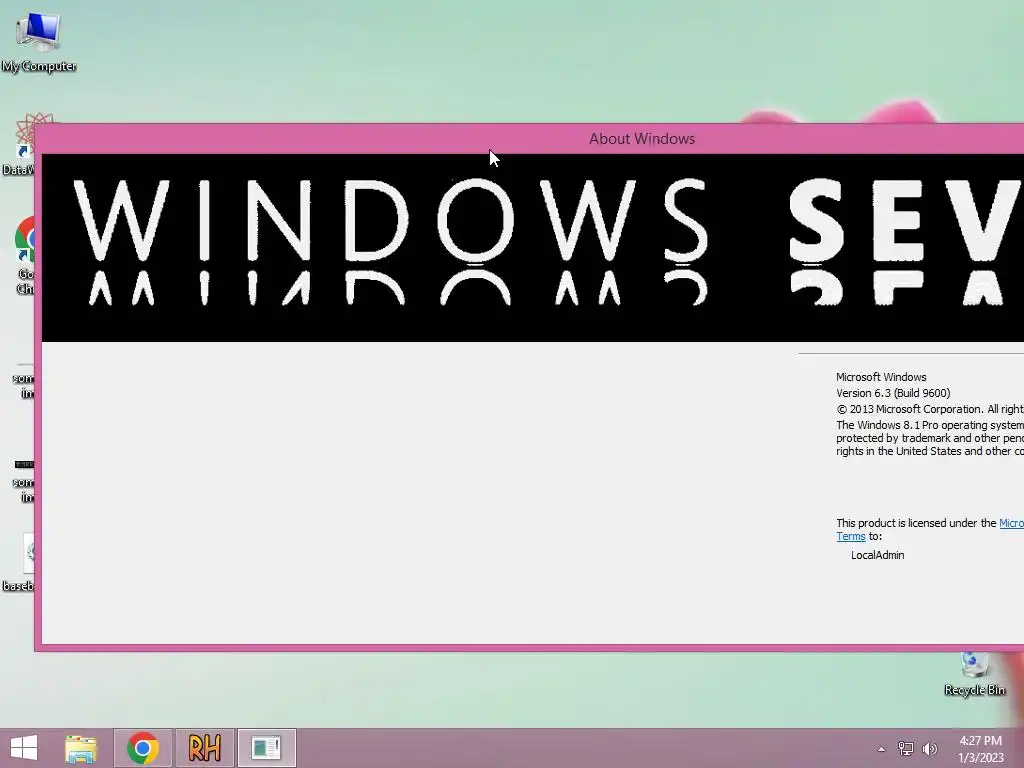The image size is (1024, 768).
Task: Select the © 2013 Microsoft Corporation copyright text
Action: click(x=930, y=409)
